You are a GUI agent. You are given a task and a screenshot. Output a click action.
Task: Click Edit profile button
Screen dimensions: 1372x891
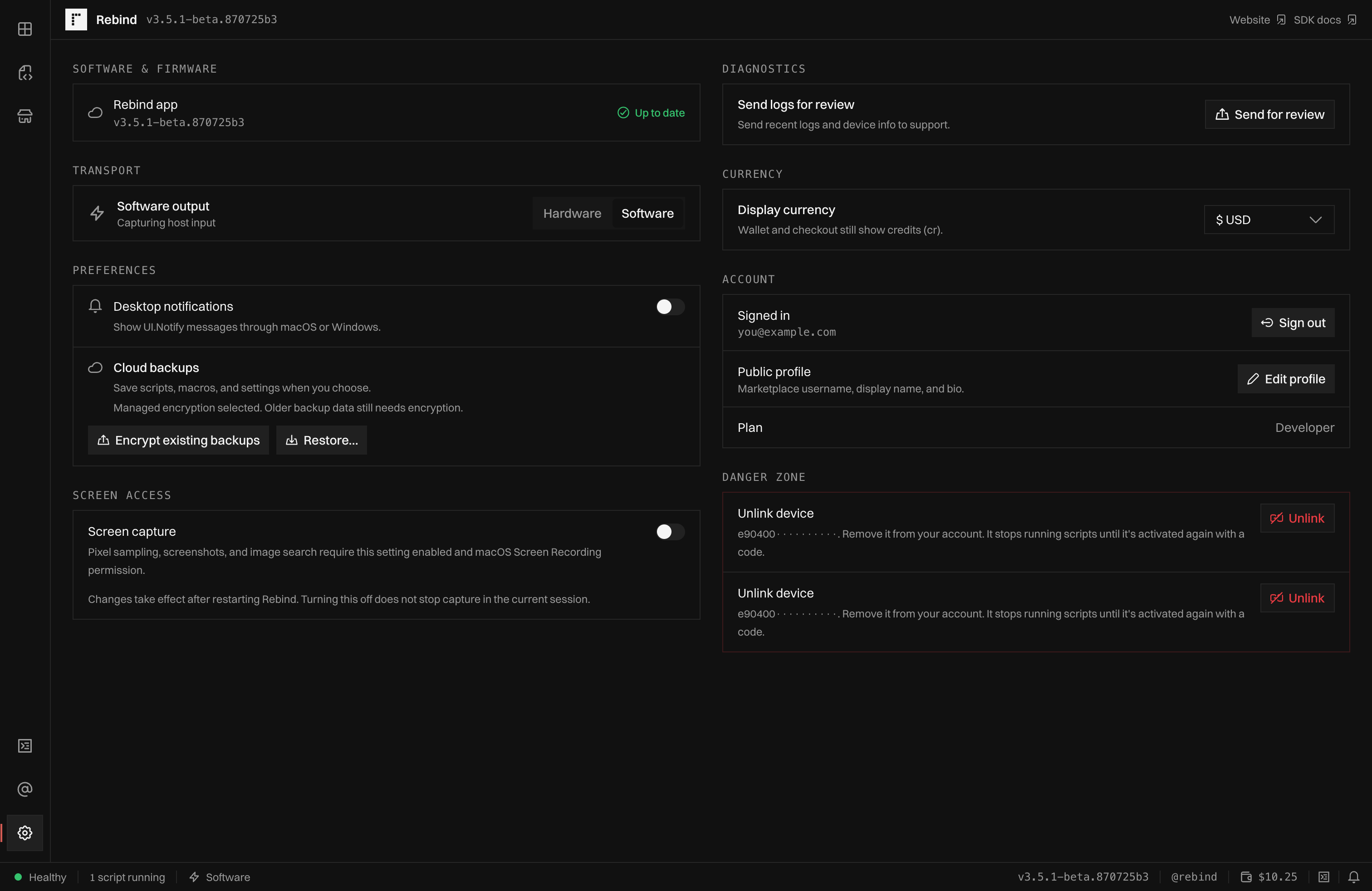click(x=1285, y=379)
